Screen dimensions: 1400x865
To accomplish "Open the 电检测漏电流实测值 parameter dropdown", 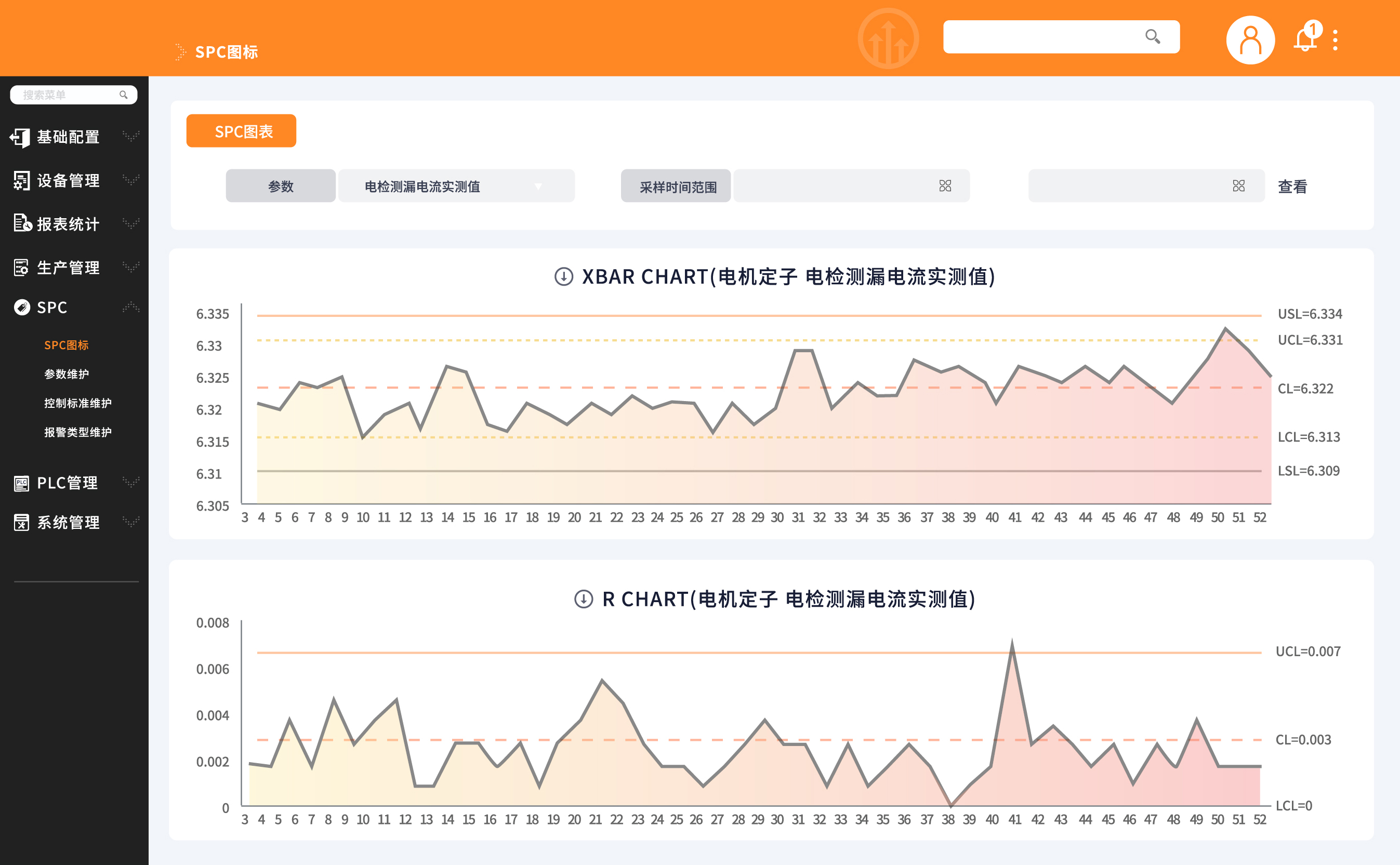I will tap(456, 186).
